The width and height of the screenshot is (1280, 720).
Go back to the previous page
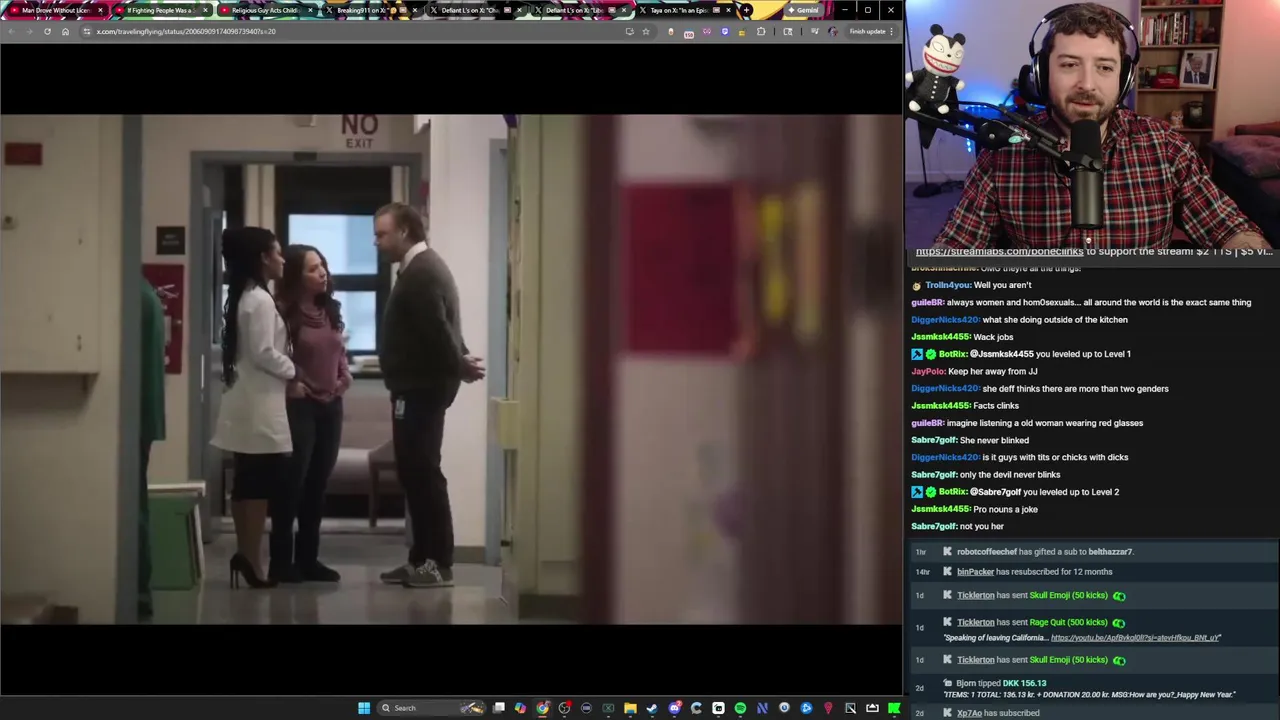coord(11,31)
